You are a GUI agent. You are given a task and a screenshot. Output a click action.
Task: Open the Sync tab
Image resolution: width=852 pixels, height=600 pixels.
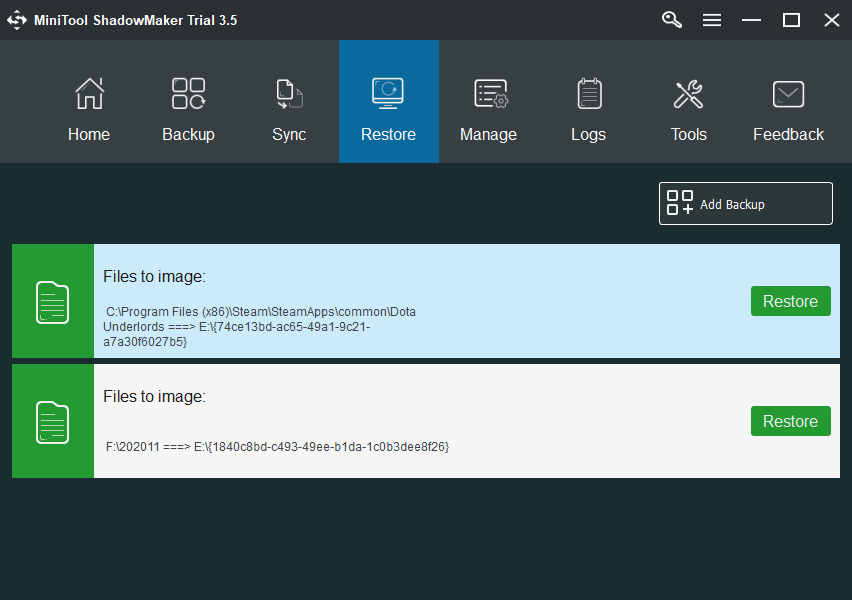click(289, 102)
